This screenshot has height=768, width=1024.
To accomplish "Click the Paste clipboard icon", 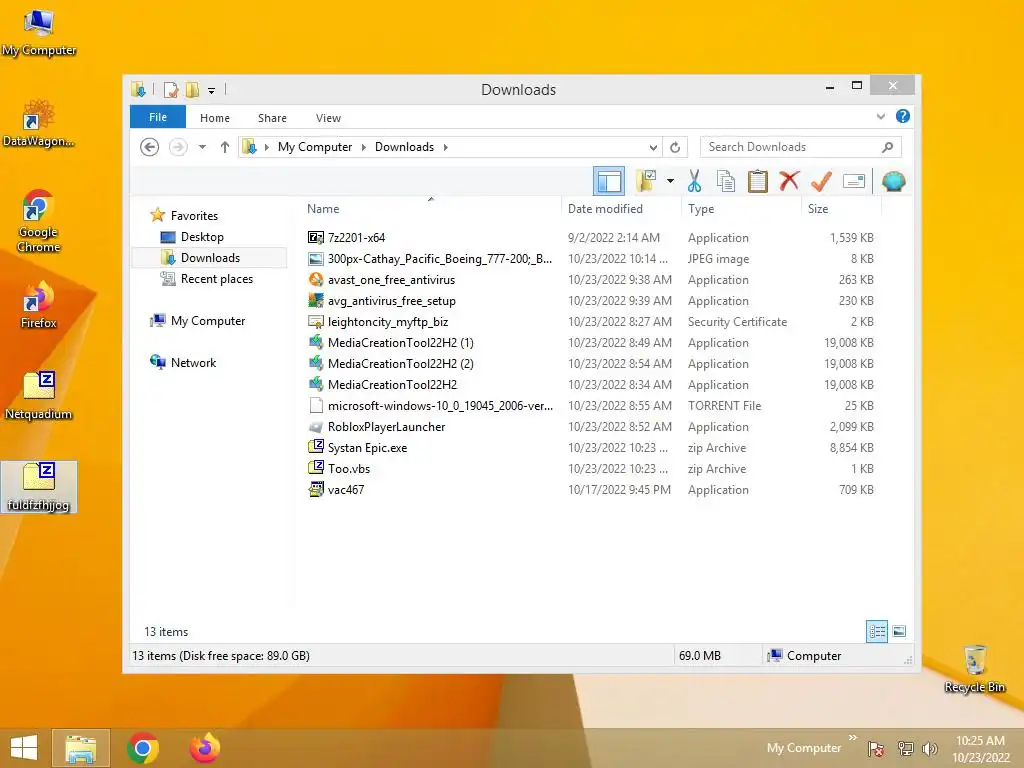I will coord(758,181).
